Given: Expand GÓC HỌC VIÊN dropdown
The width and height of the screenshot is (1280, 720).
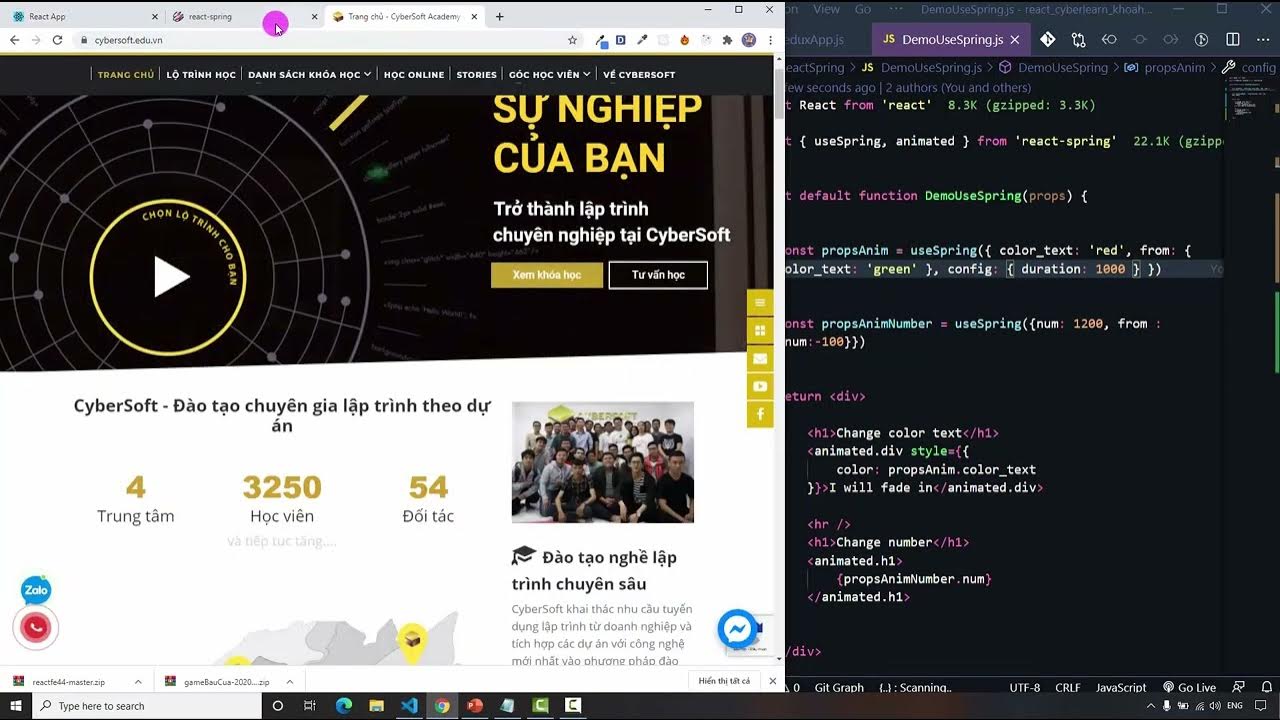Looking at the screenshot, I should (x=549, y=75).
